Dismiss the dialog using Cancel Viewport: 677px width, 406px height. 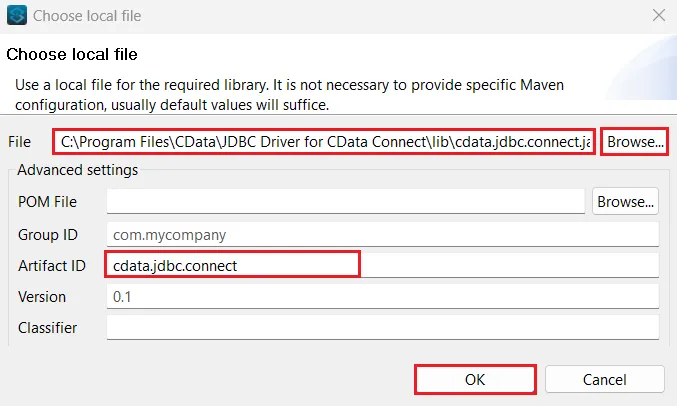pos(606,380)
